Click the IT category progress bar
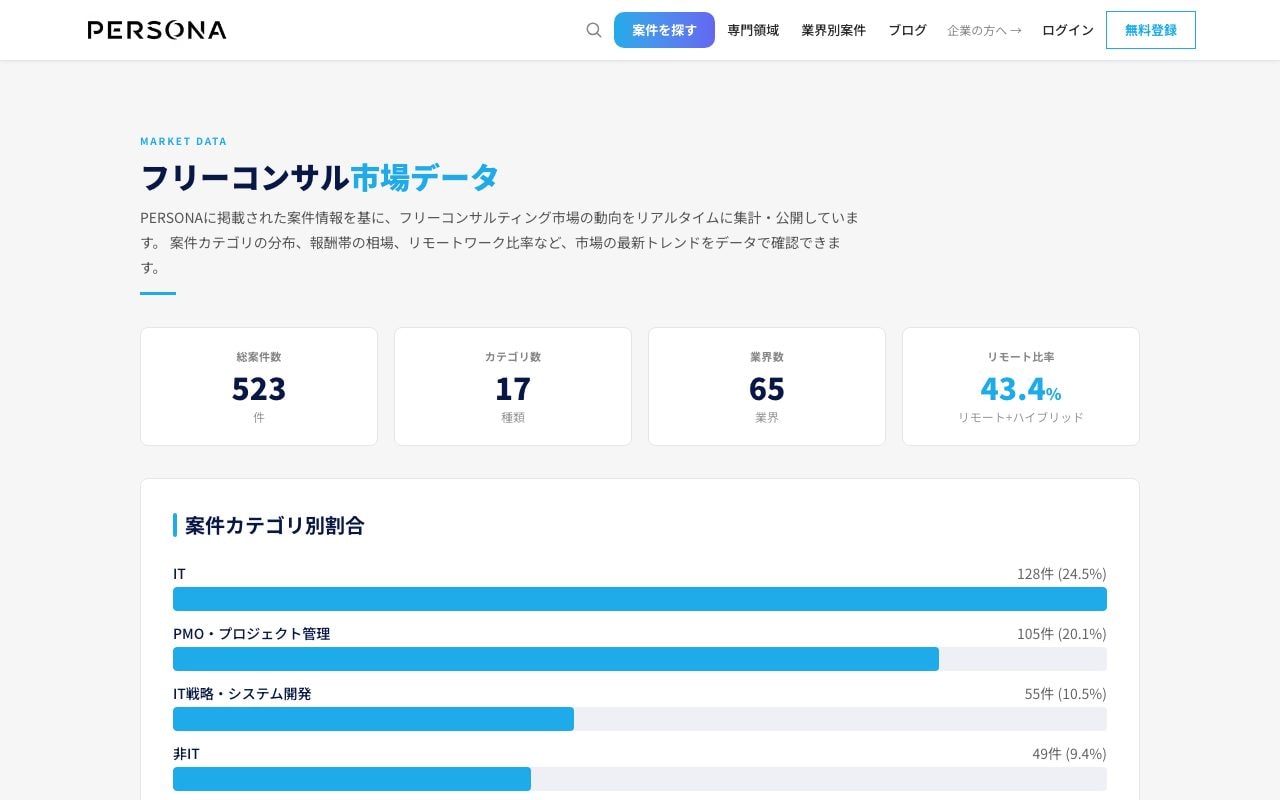 (640, 599)
